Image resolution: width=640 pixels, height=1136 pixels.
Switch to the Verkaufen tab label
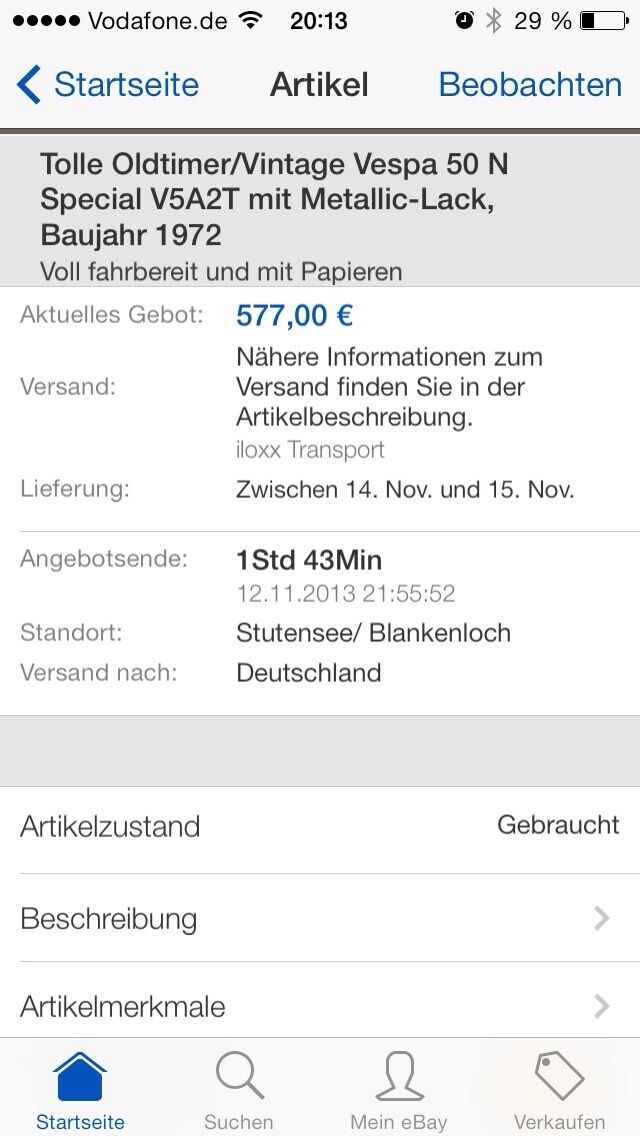[x=559, y=1122]
